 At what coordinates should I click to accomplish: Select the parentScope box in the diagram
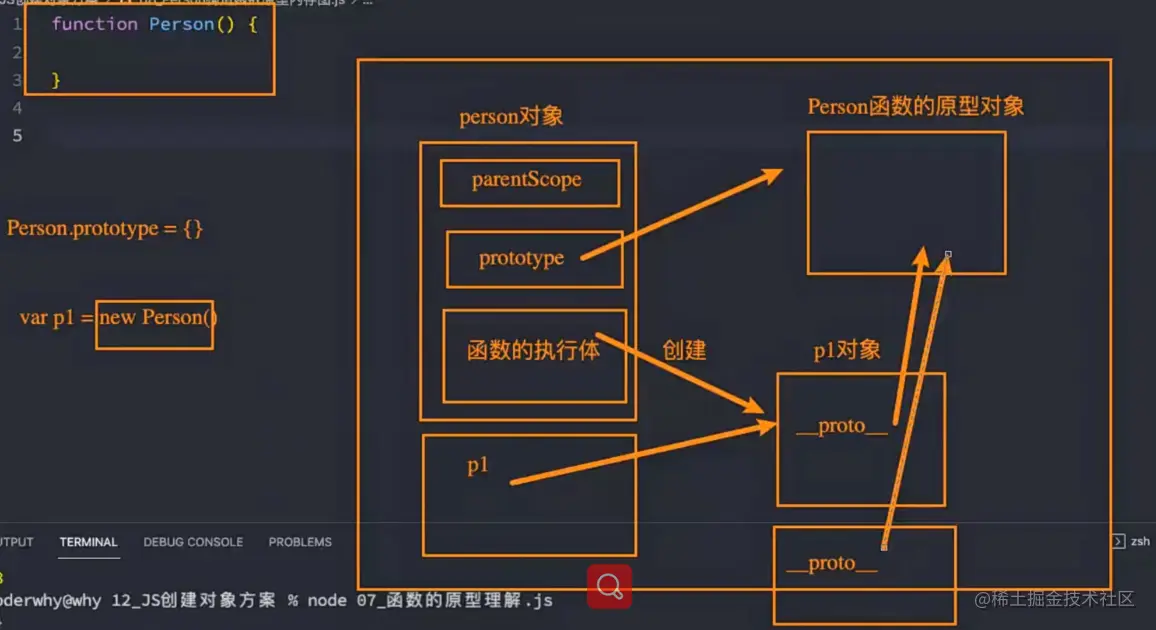pos(529,182)
